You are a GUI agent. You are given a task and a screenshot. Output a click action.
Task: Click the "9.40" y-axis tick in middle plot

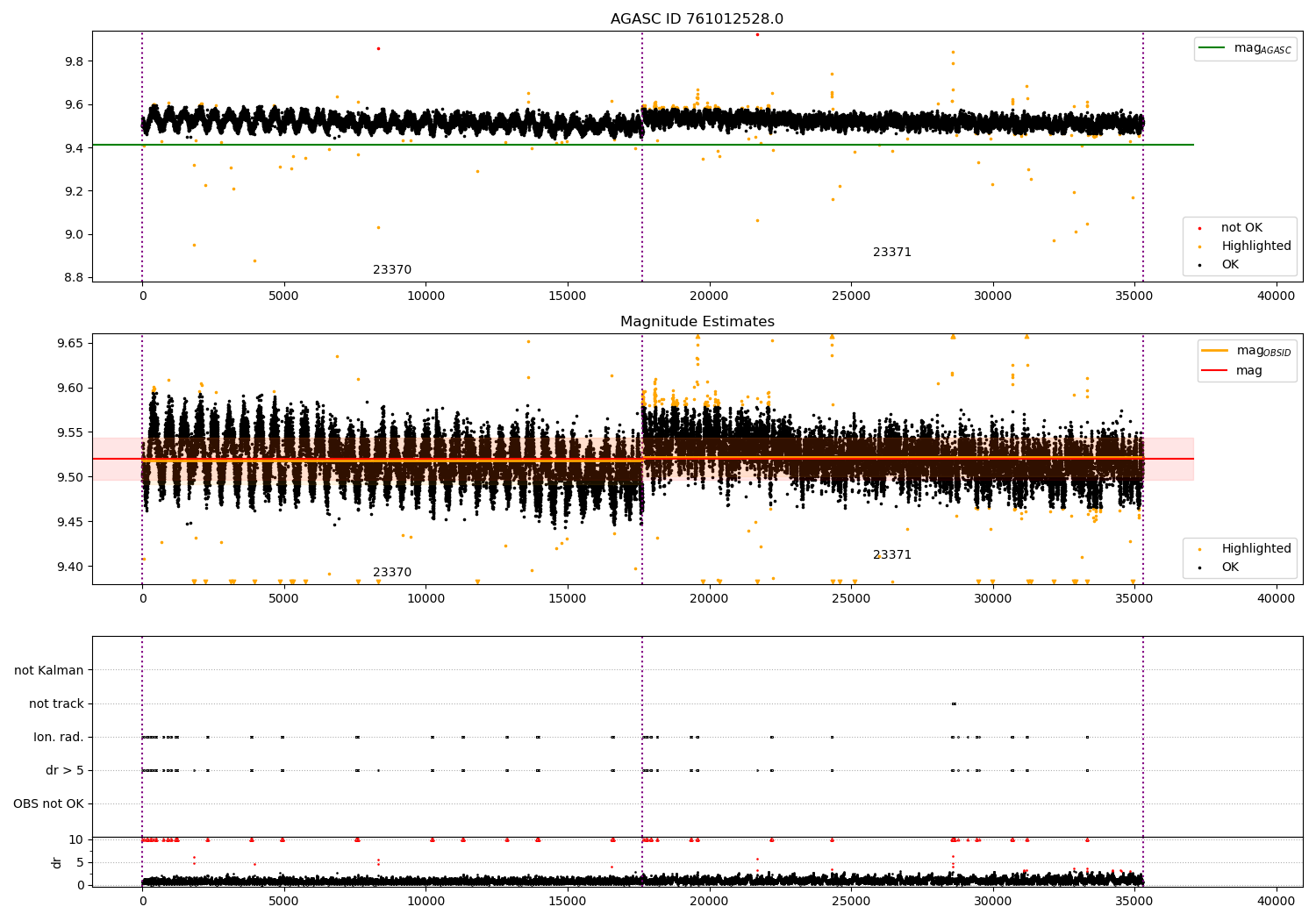[x=70, y=567]
